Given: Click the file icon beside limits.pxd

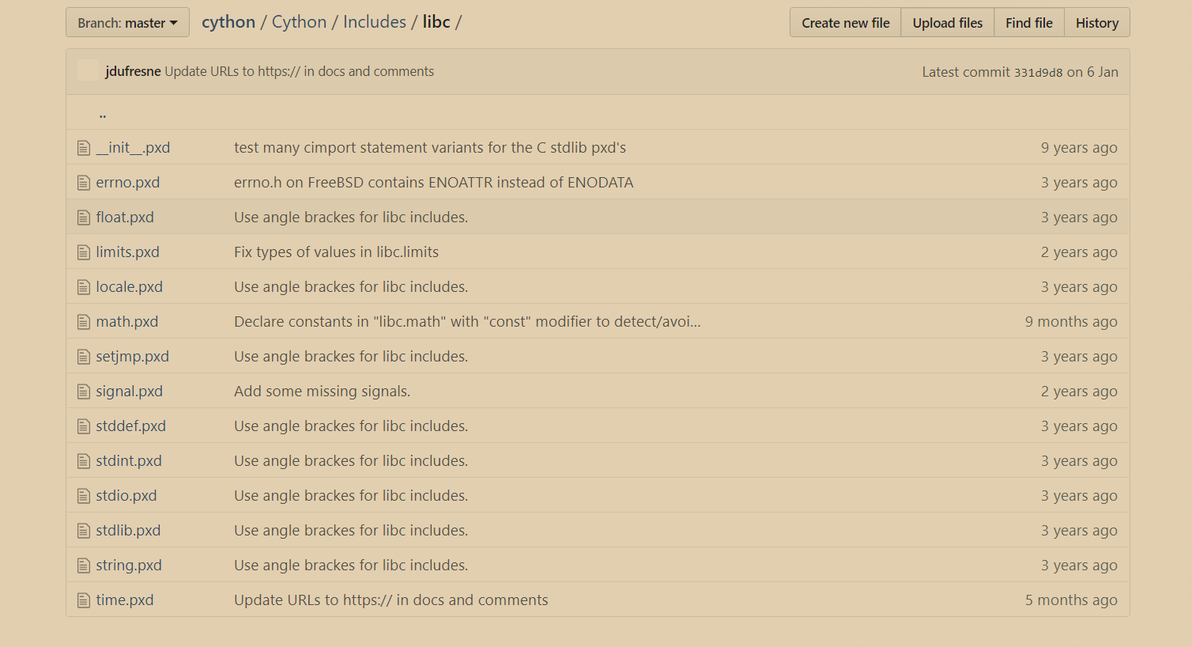Looking at the screenshot, I should pyautogui.click(x=84, y=252).
